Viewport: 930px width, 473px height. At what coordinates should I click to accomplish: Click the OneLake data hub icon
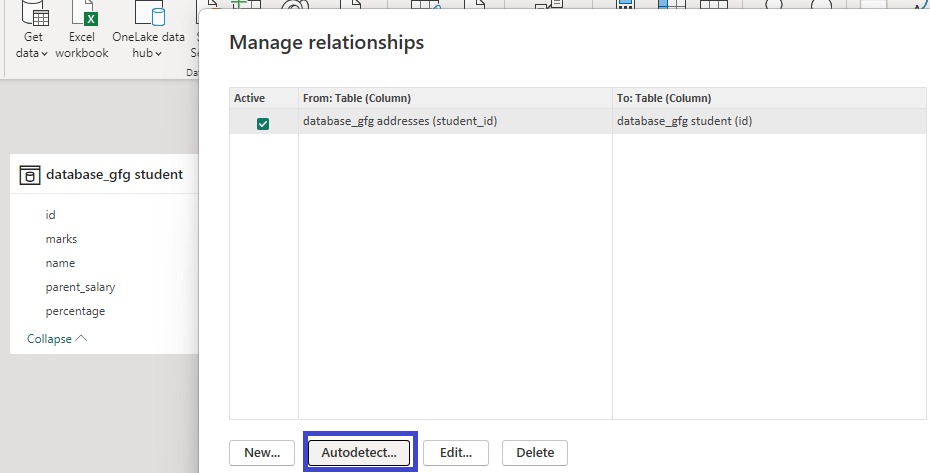148,14
